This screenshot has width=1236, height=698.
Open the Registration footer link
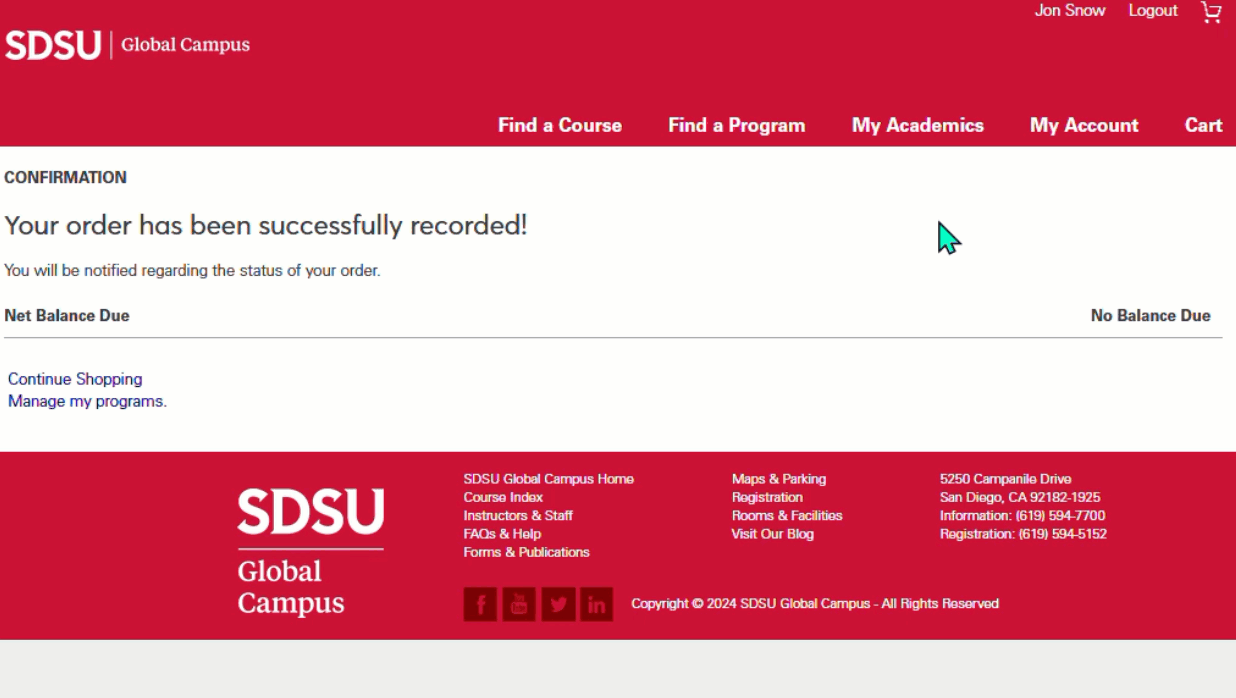[767, 497]
